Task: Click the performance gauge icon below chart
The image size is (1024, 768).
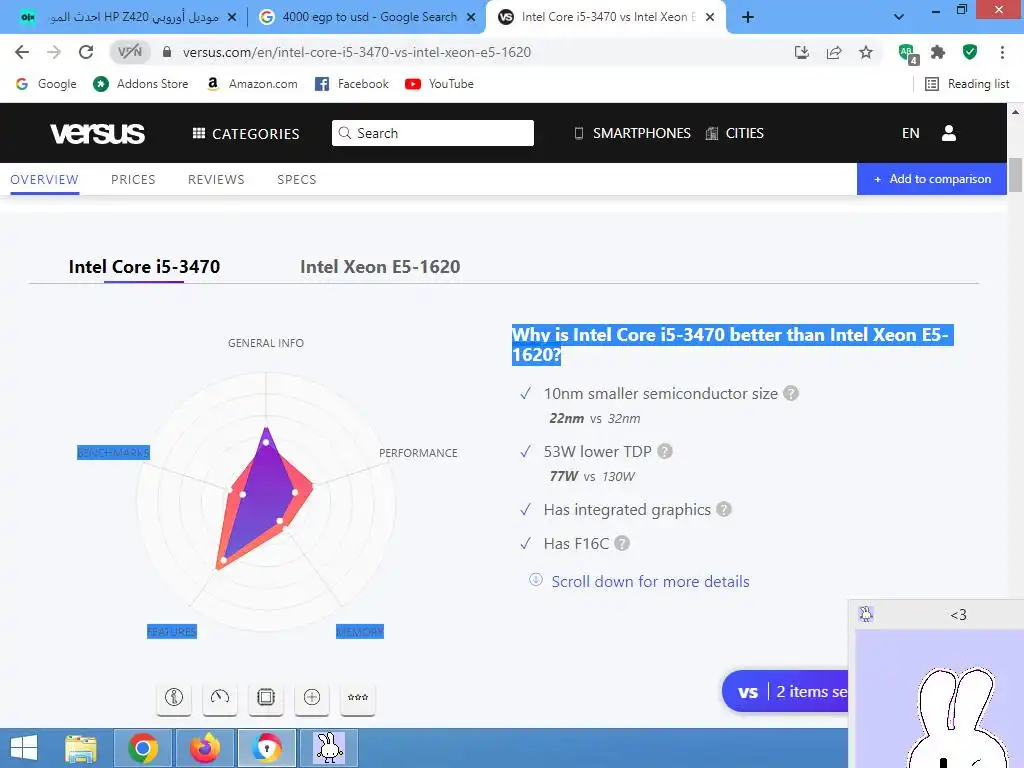Action: pyautogui.click(x=220, y=697)
